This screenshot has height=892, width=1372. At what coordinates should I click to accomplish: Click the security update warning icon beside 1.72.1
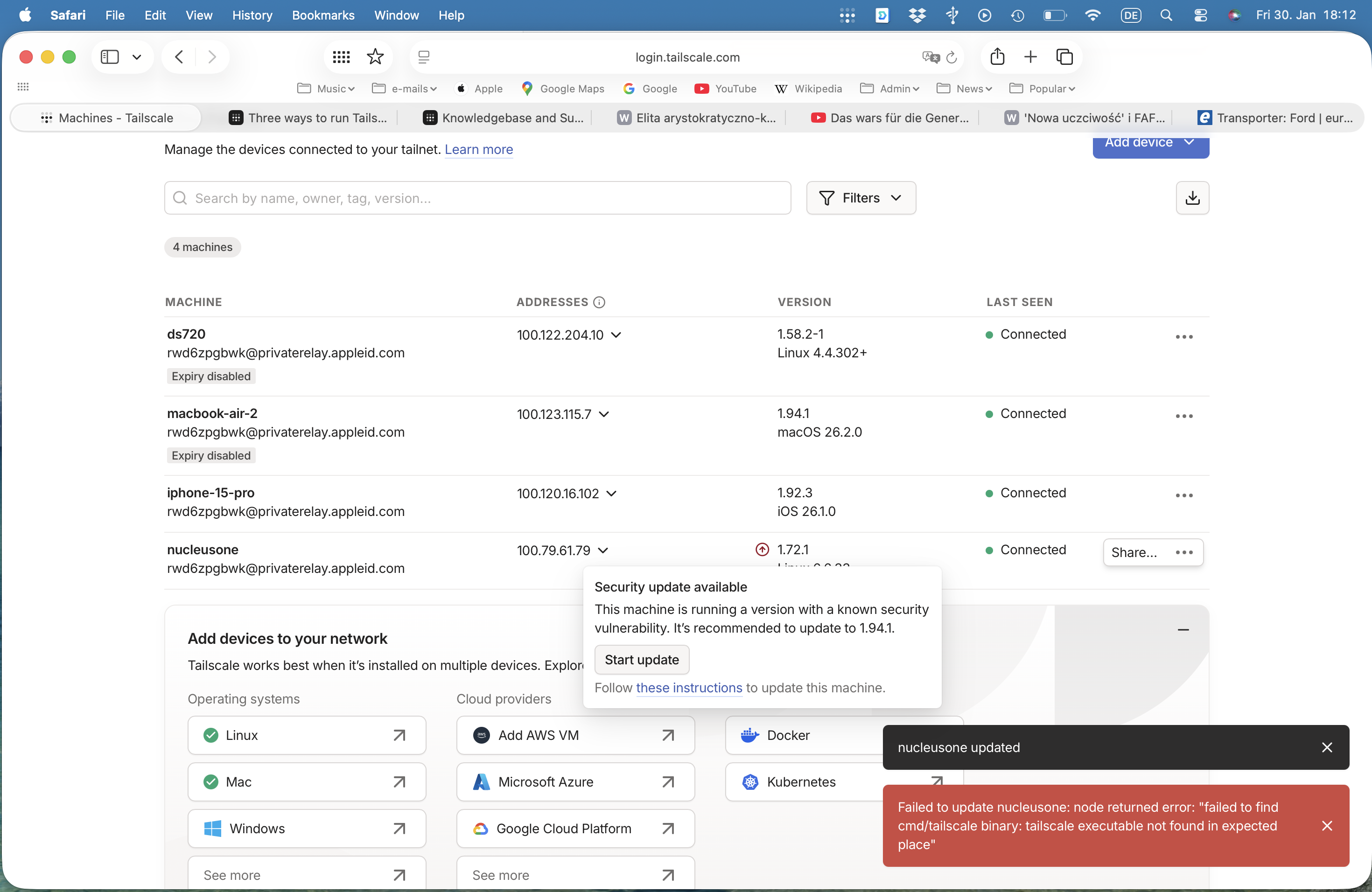point(762,549)
